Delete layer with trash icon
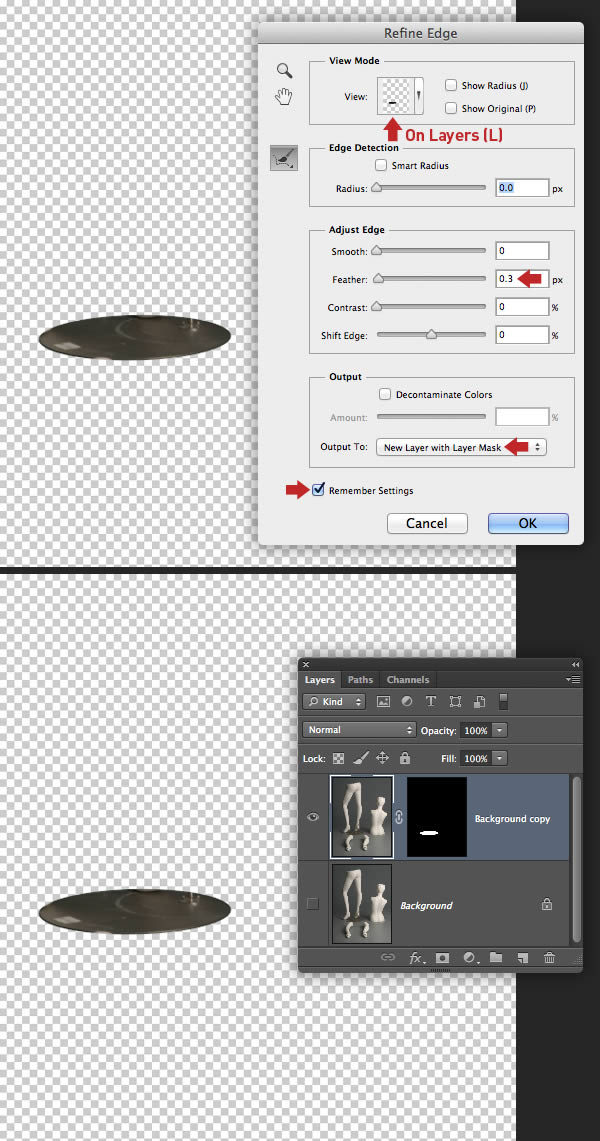Screen dimensions: 600x1141 pyautogui.click(x=549, y=958)
